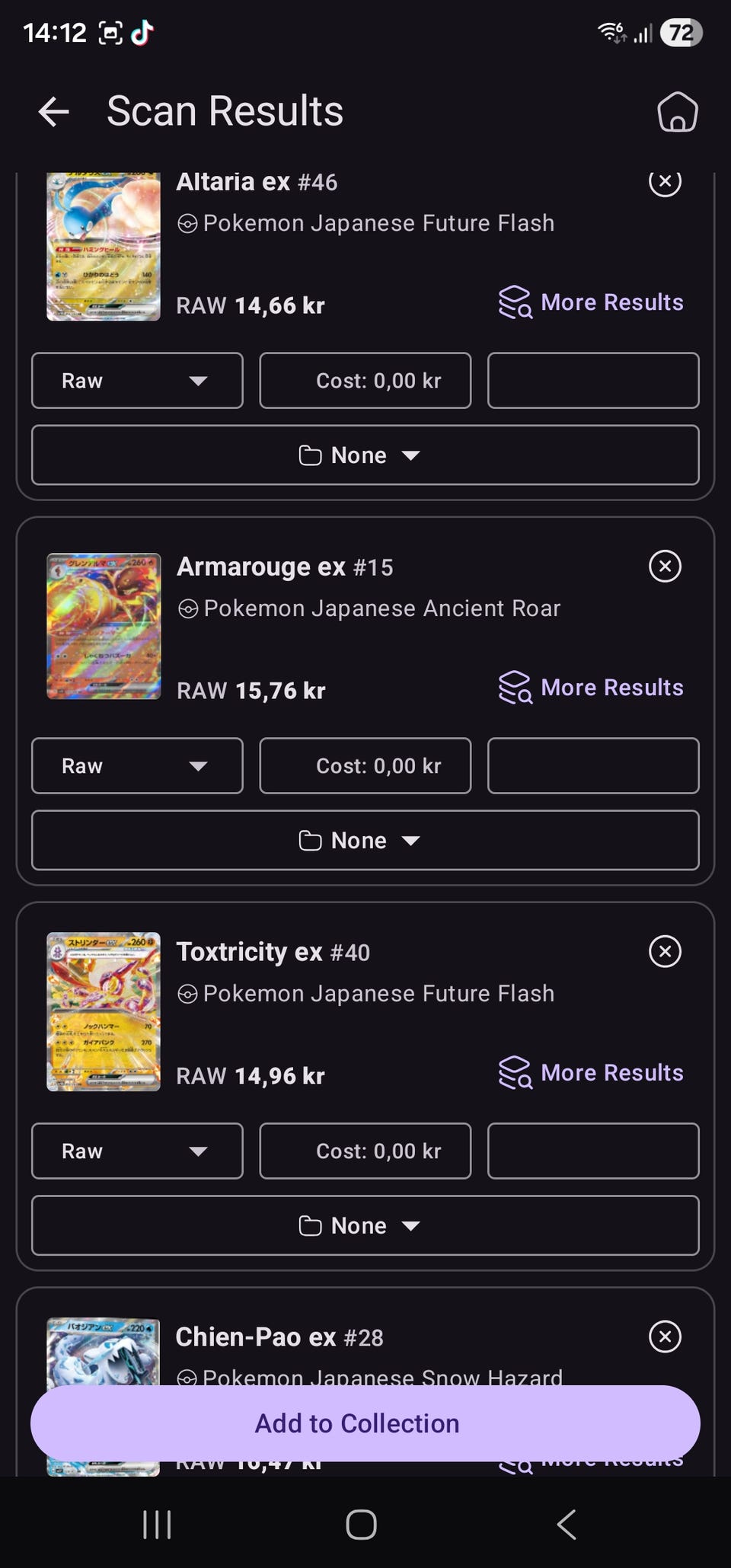Image resolution: width=731 pixels, height=1568 pixels.
Task: Tap Add to Collection button
Action: pos(365,1423)
